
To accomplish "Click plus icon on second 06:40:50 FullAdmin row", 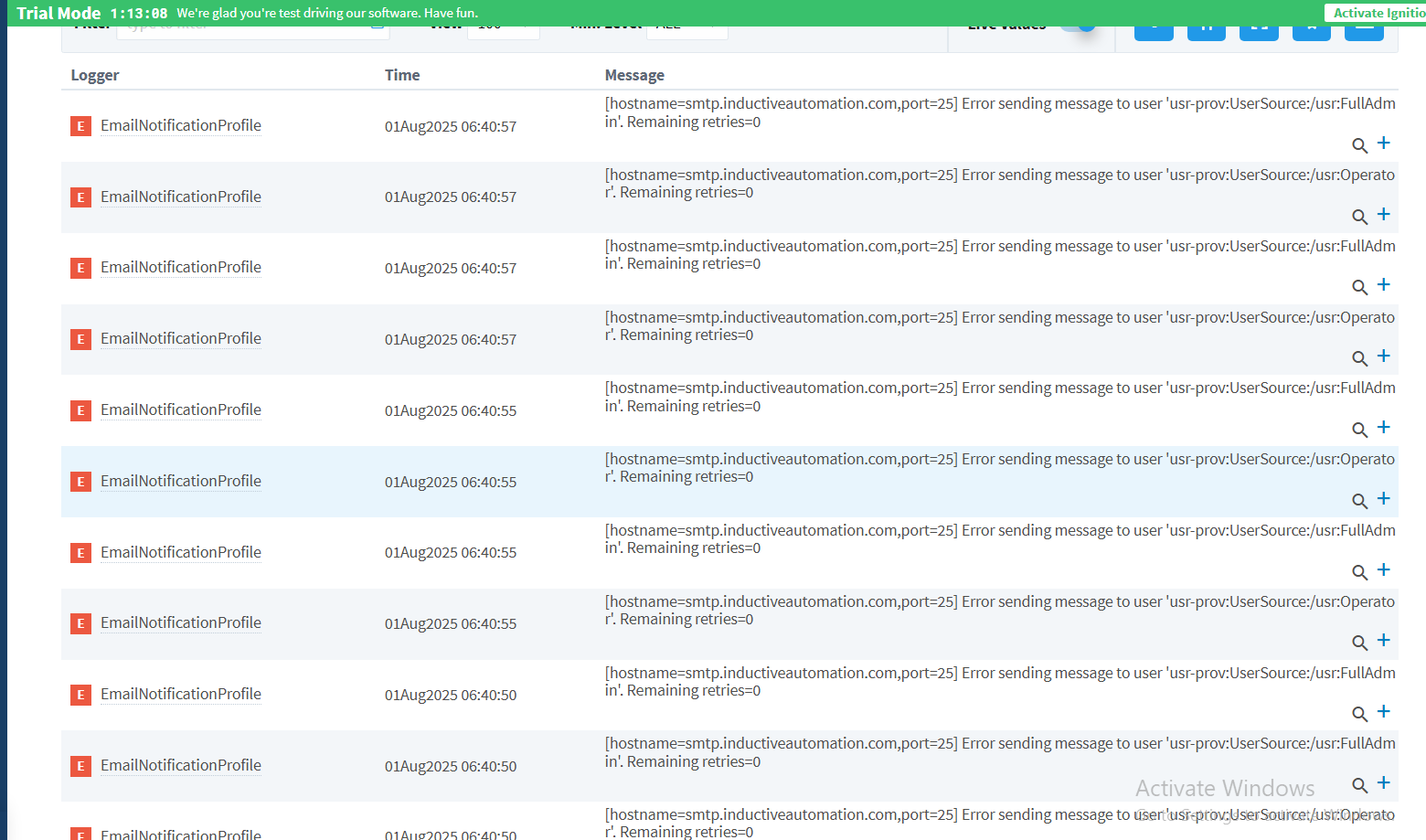I will coord(1384,782).
